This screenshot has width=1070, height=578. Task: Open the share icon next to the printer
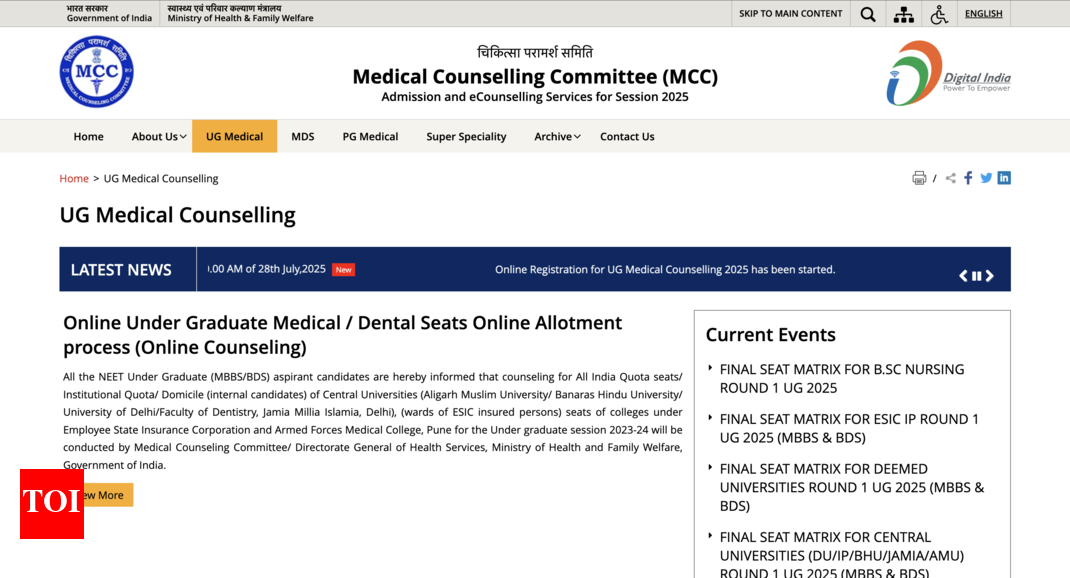[950, 177]
